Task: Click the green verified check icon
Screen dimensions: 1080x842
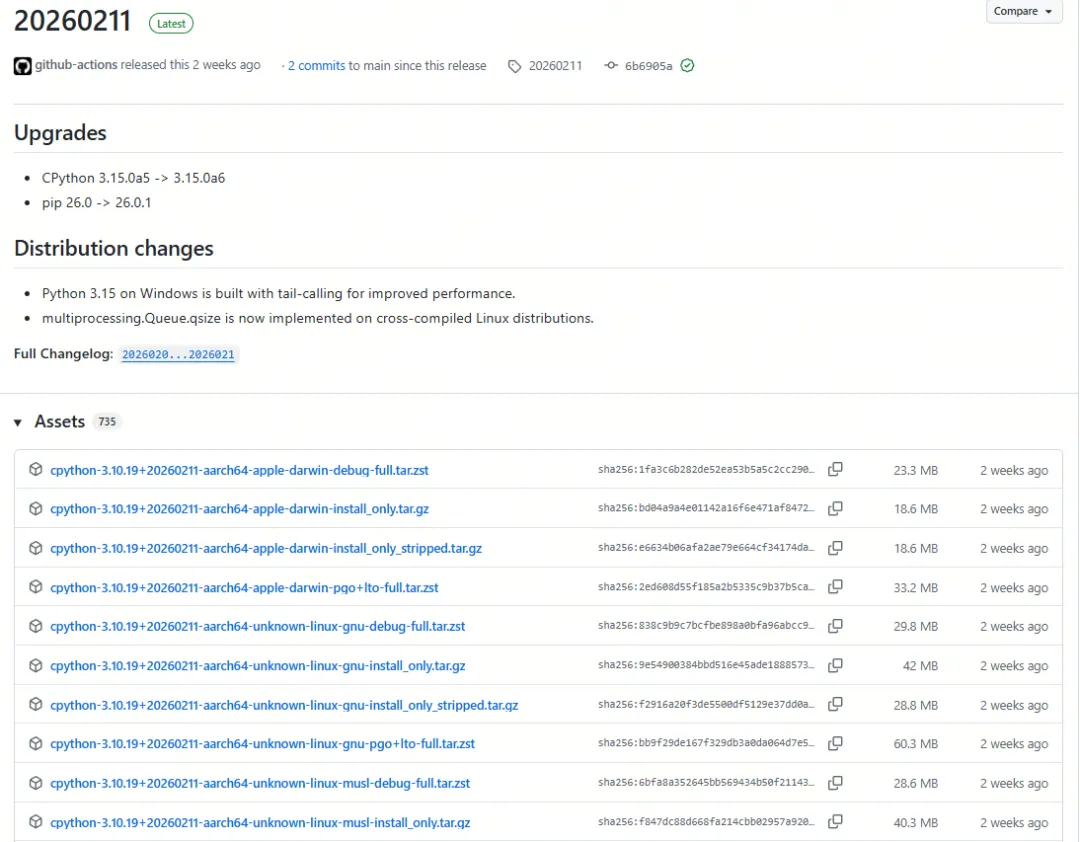Action: pyautogui.click(x=687, y=65)
